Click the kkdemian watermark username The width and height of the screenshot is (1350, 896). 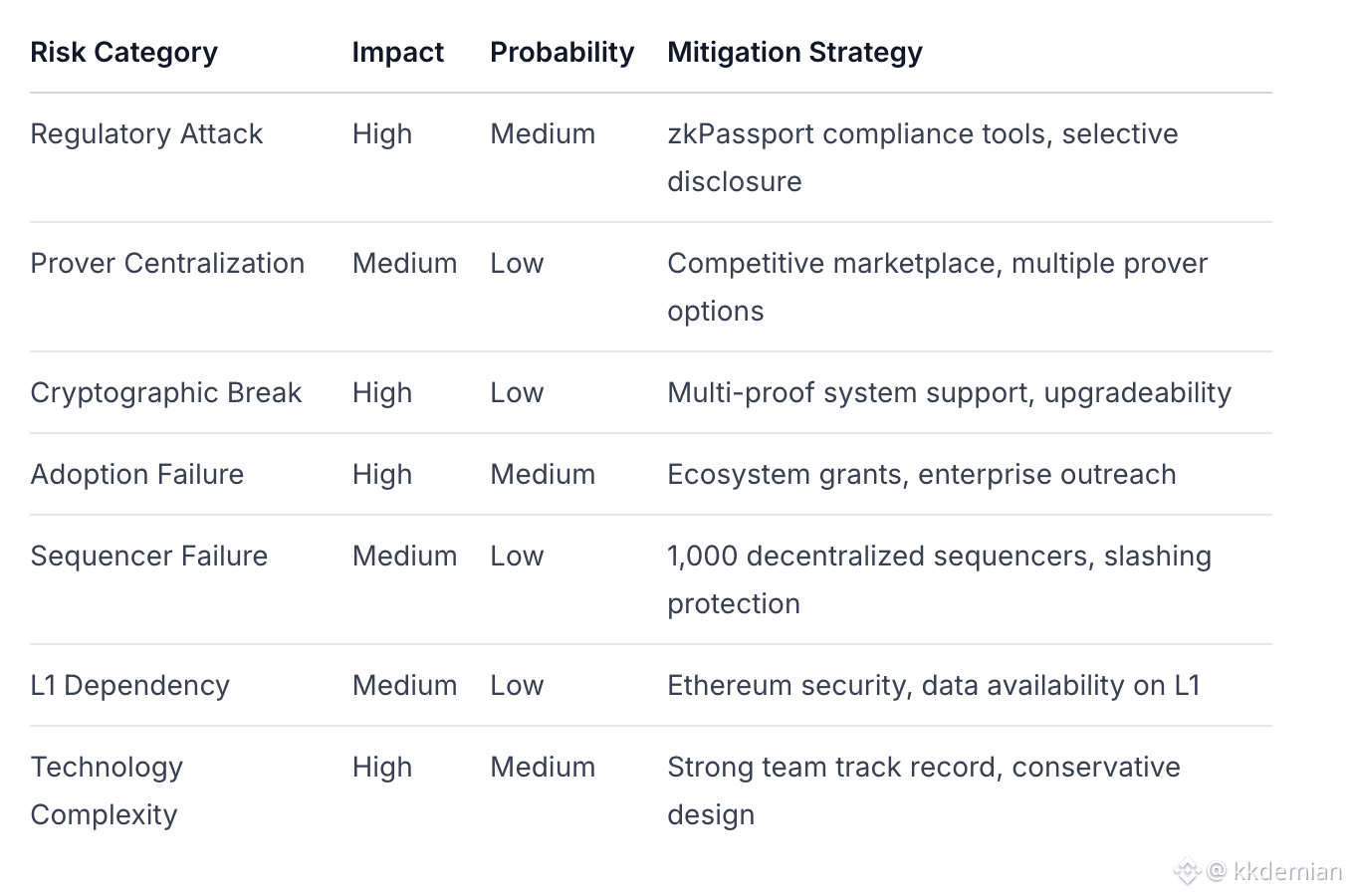point(1286,872)
